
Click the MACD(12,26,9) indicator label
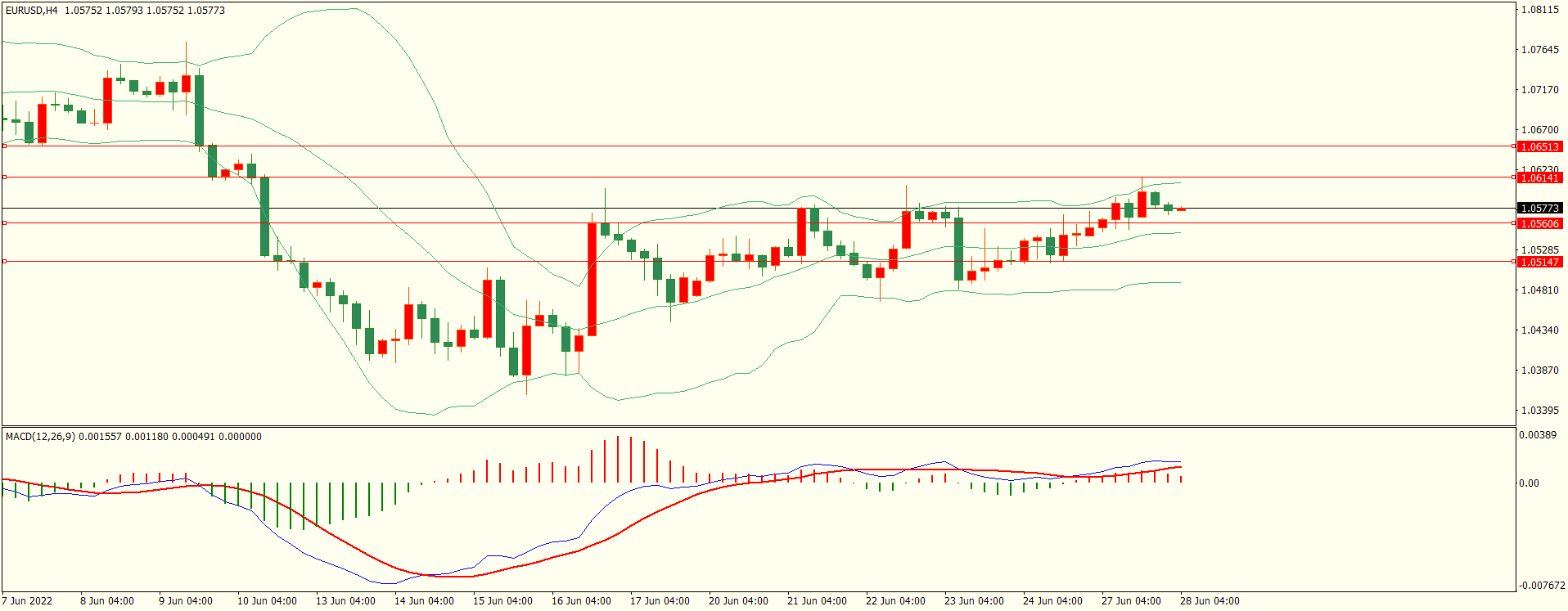click(40, 437)
